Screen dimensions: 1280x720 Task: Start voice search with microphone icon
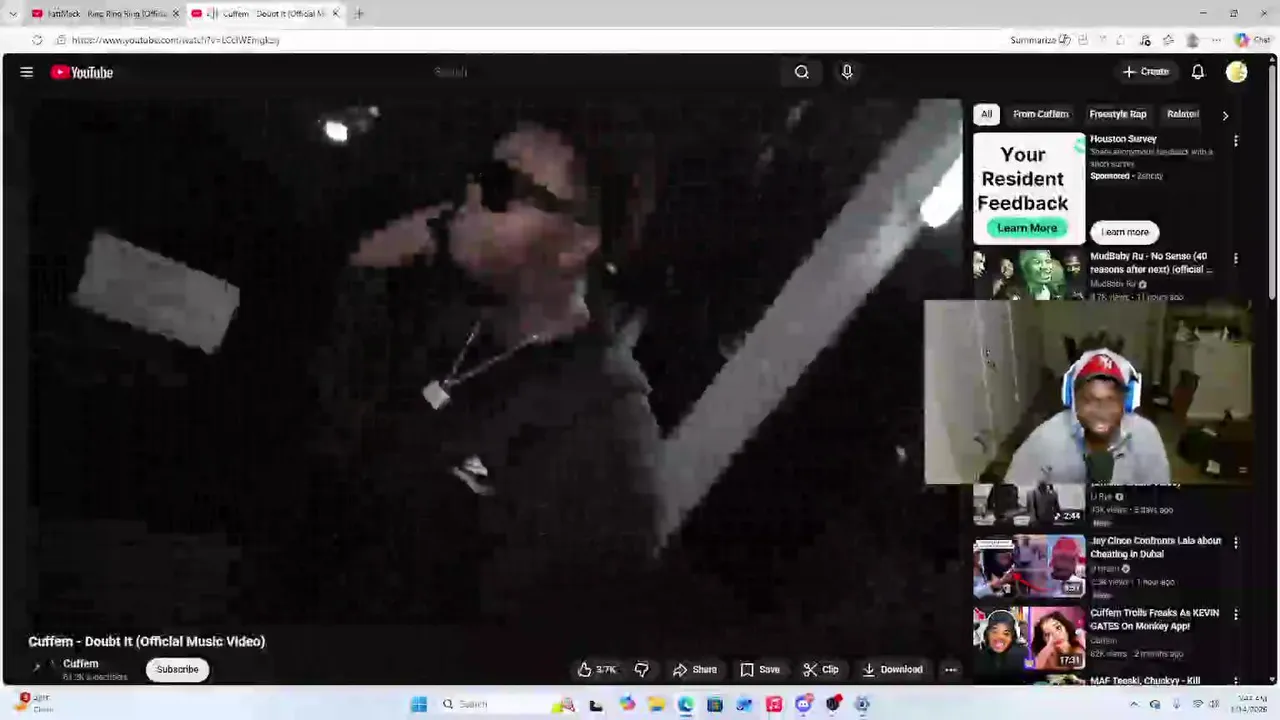tap(847, 72)
